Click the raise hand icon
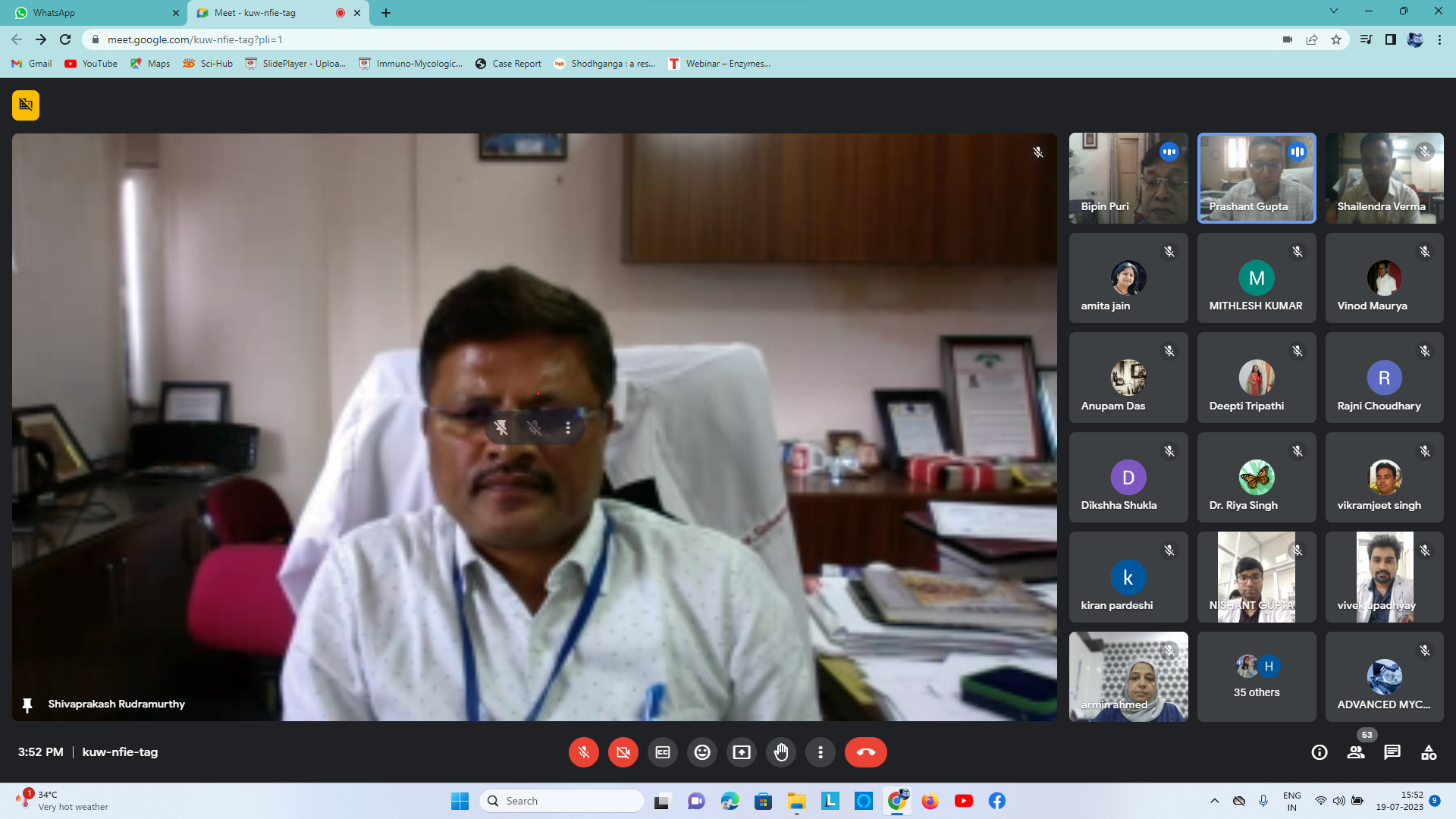 tap(781, 752)
